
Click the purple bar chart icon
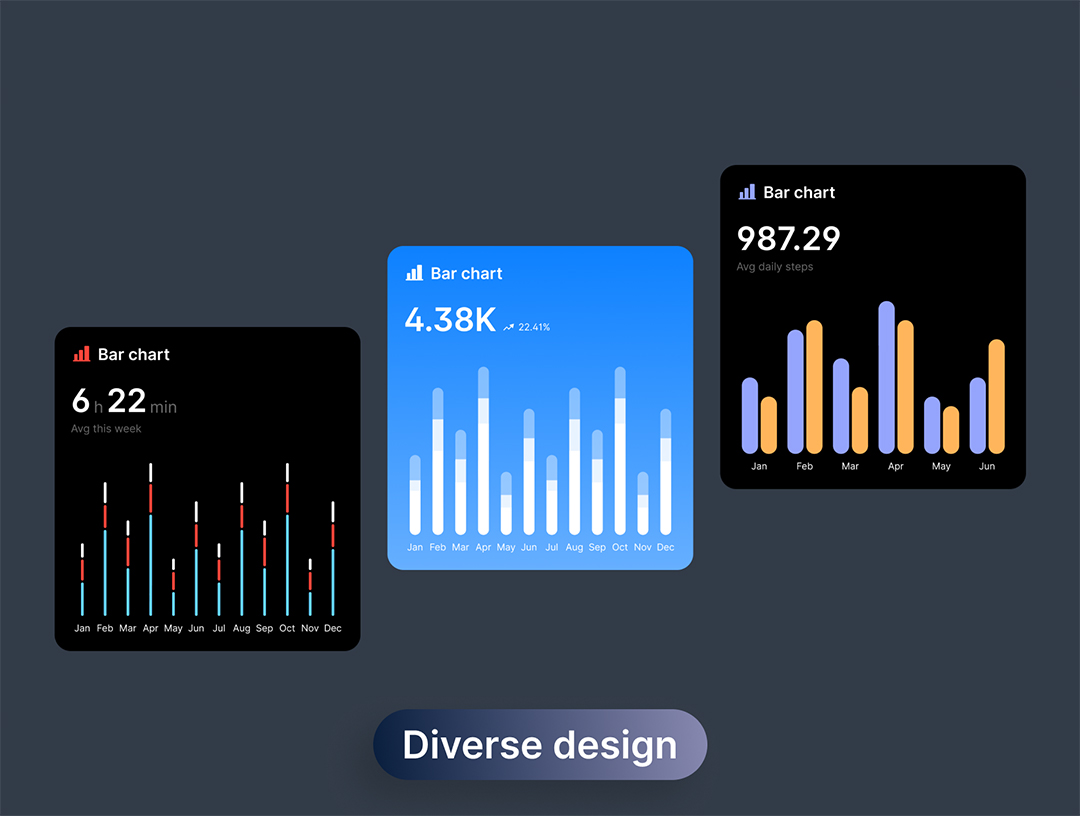tap(747, 192)
